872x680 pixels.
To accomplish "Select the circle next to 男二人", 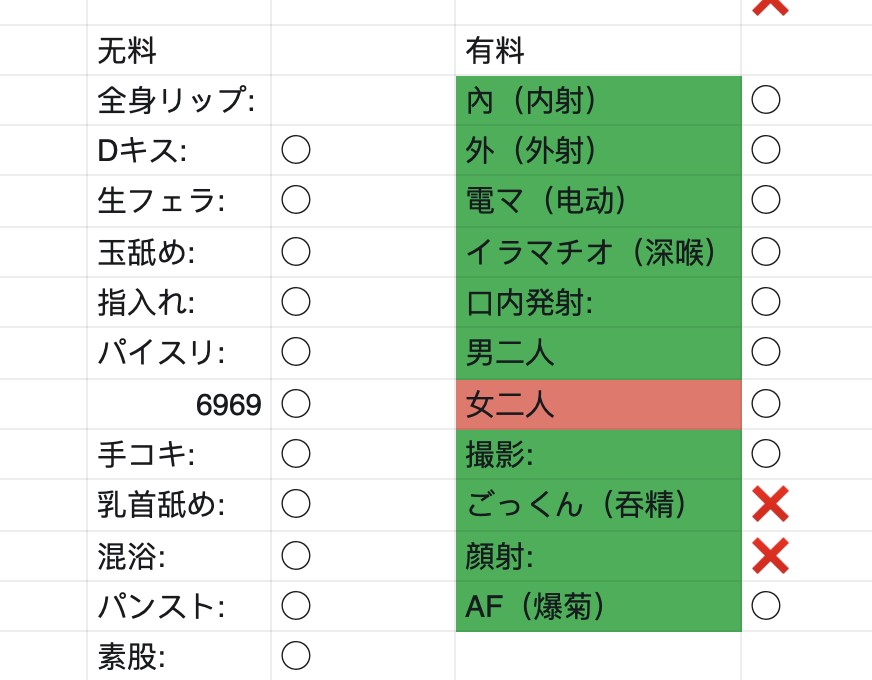I will pyautogui.click(x=766, y=352).
